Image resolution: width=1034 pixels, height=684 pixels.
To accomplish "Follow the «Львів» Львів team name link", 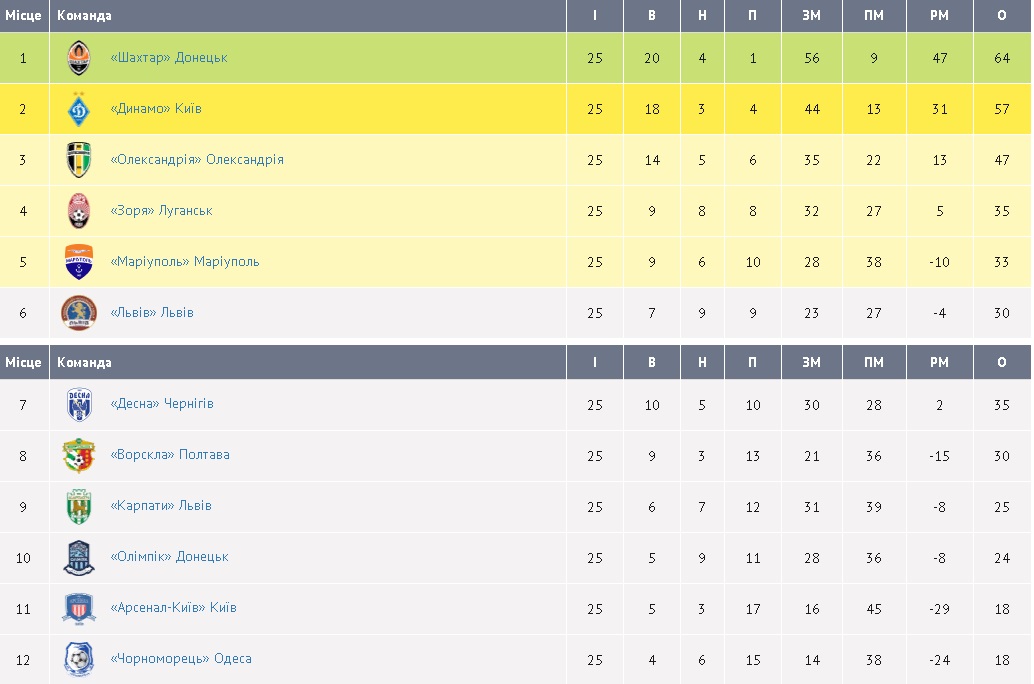I will 152,313.
